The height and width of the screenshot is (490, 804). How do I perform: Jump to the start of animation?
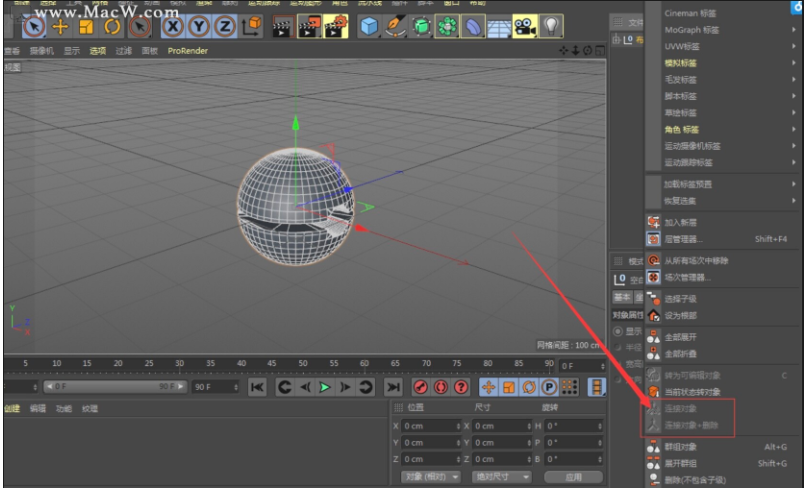[257, 387]
